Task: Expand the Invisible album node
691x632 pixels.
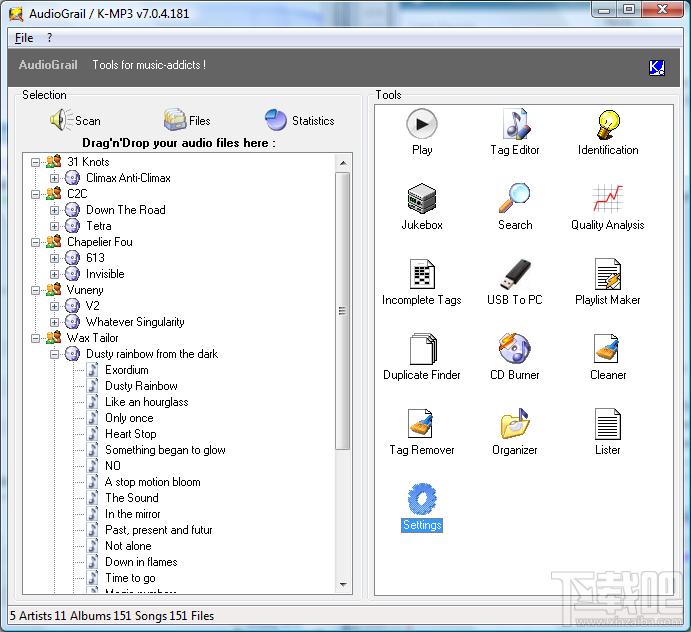Action: [x=54, y=274]
